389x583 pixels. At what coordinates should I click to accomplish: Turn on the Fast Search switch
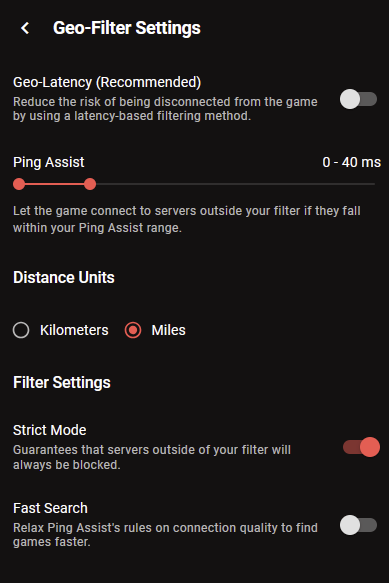pos(359,525)
